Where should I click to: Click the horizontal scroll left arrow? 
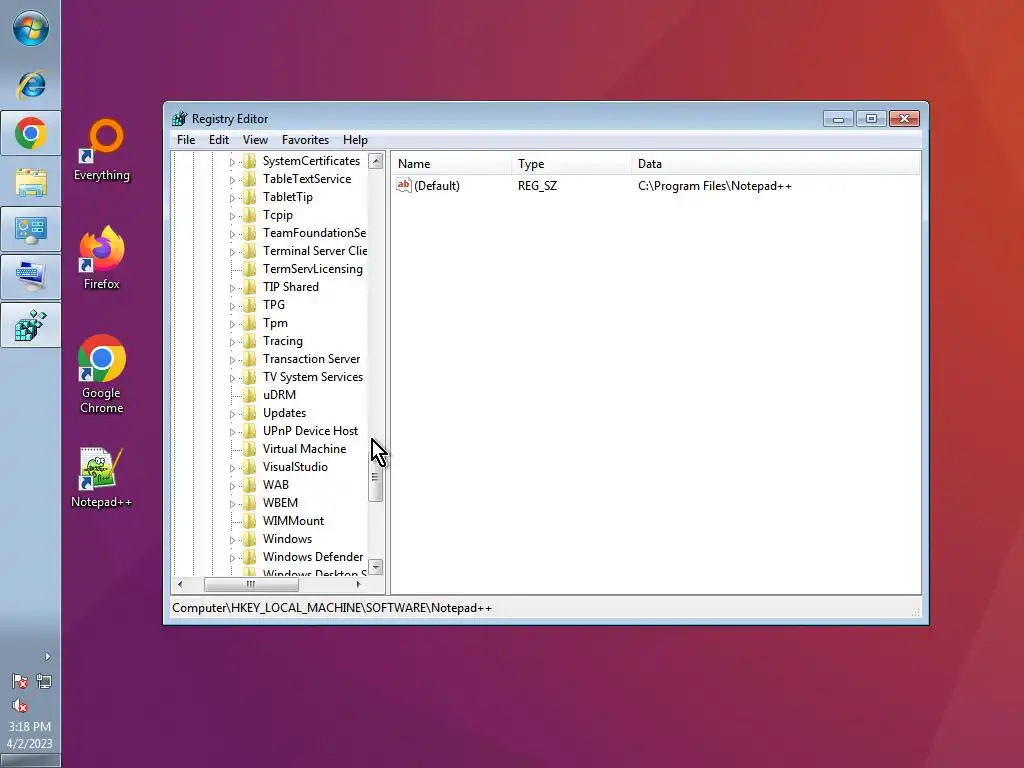pos(180,584)
